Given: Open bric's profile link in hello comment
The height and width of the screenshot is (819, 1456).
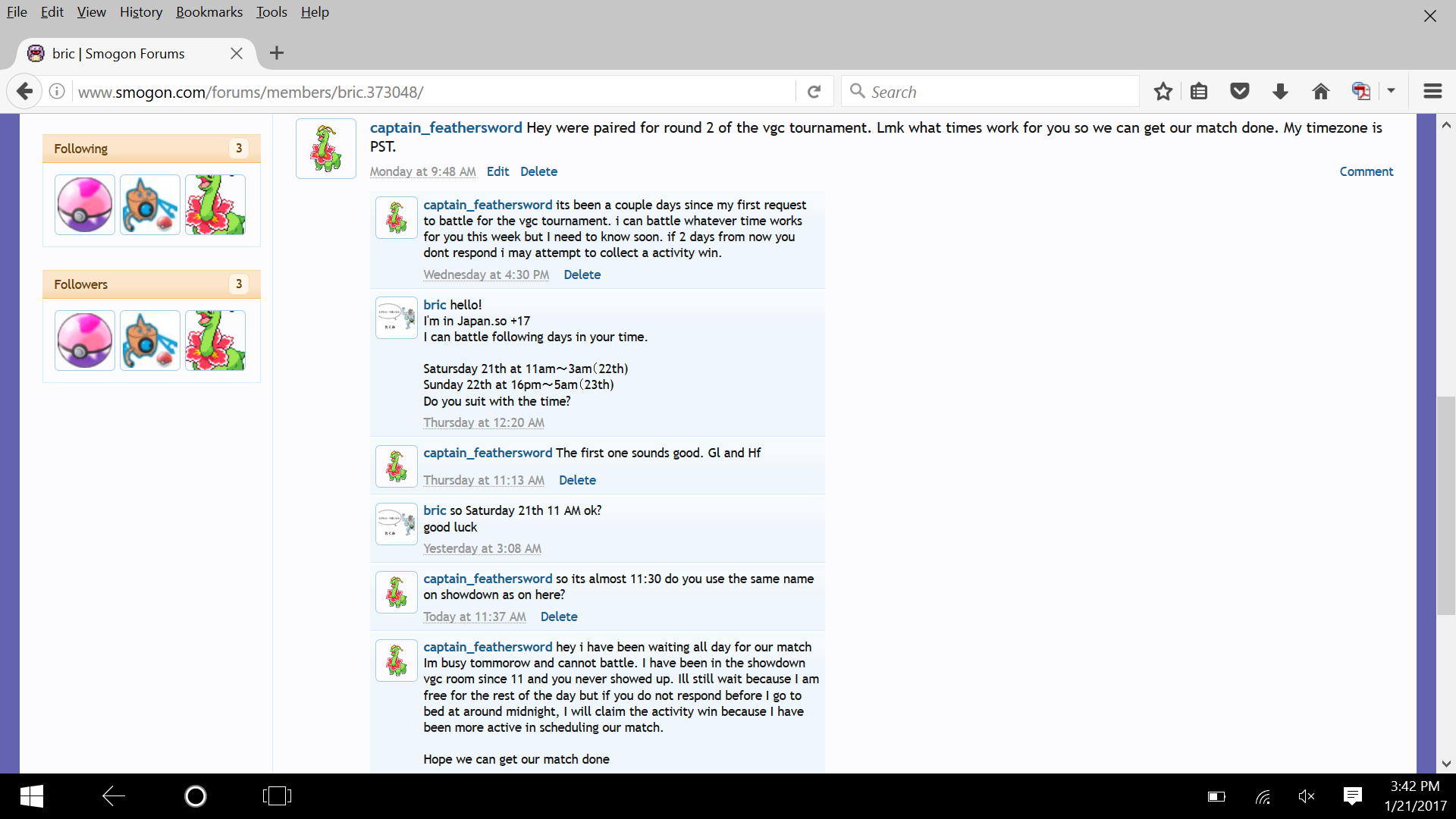Looking at the screenshot, I should (x=435, y=305).
